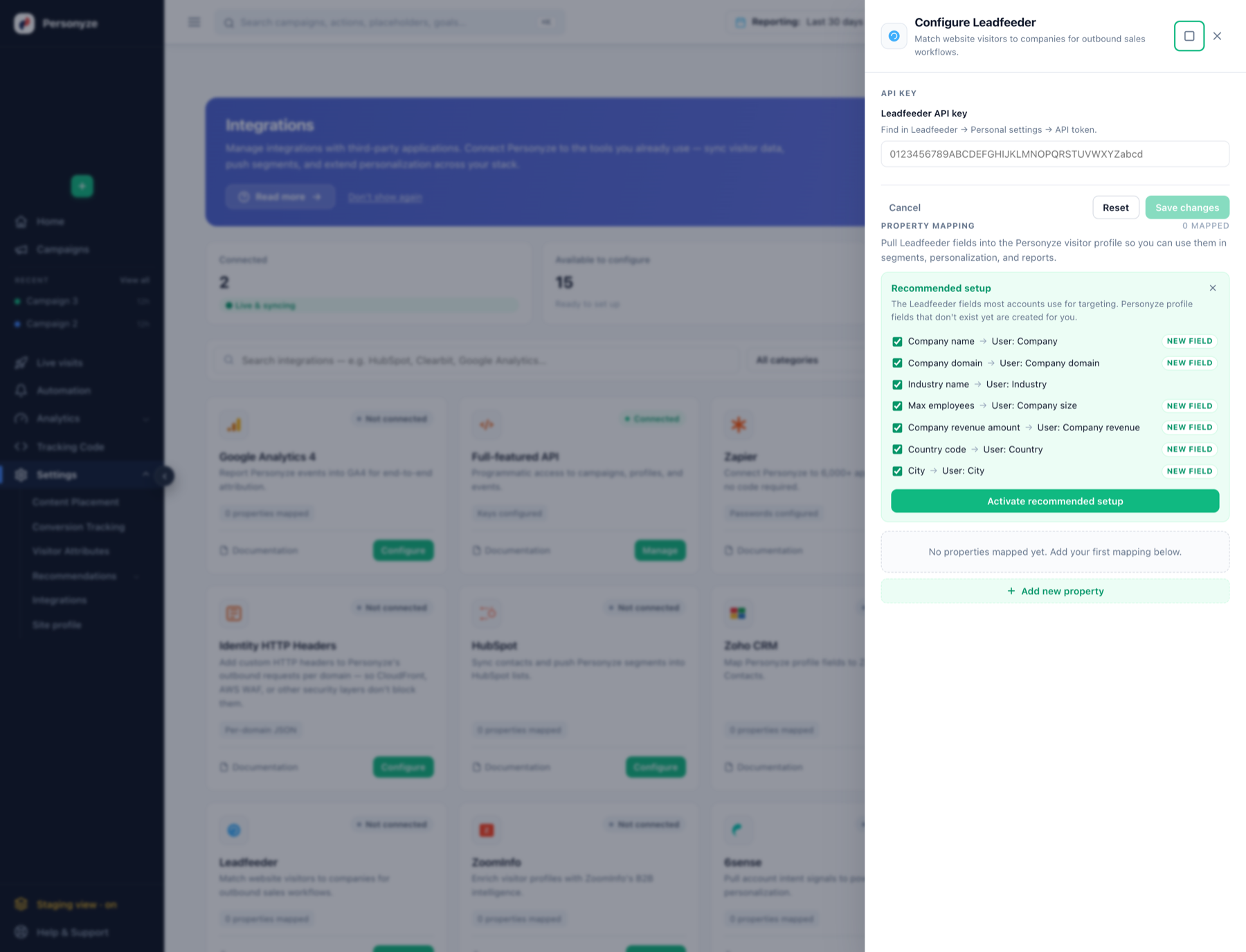The image size is (1246, 952).
Task: Click Cancel in the configure panel
Action: tap(904, 208)
